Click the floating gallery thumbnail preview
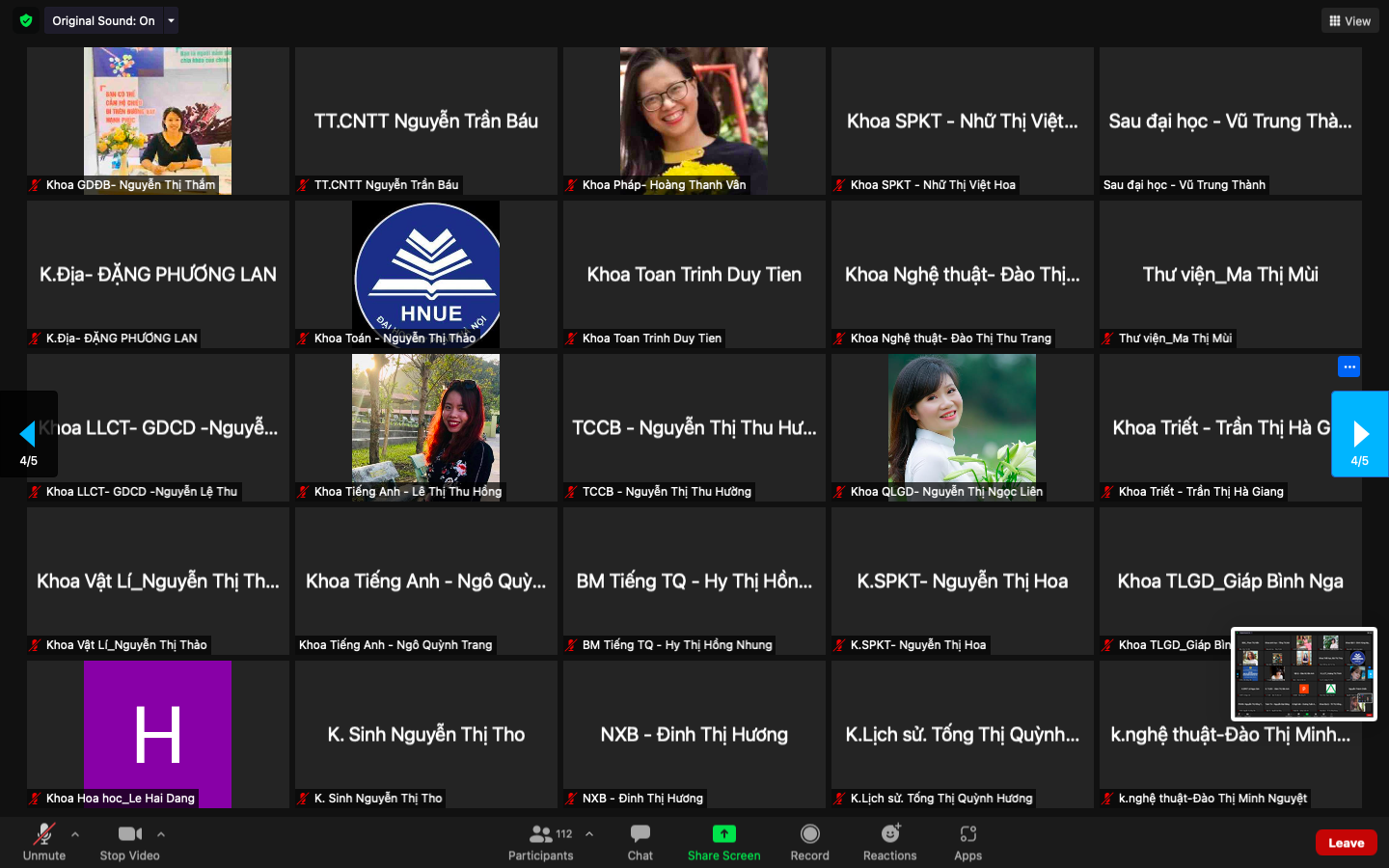The height and width of the screenshot is (868, 1389). point(1303,673)
